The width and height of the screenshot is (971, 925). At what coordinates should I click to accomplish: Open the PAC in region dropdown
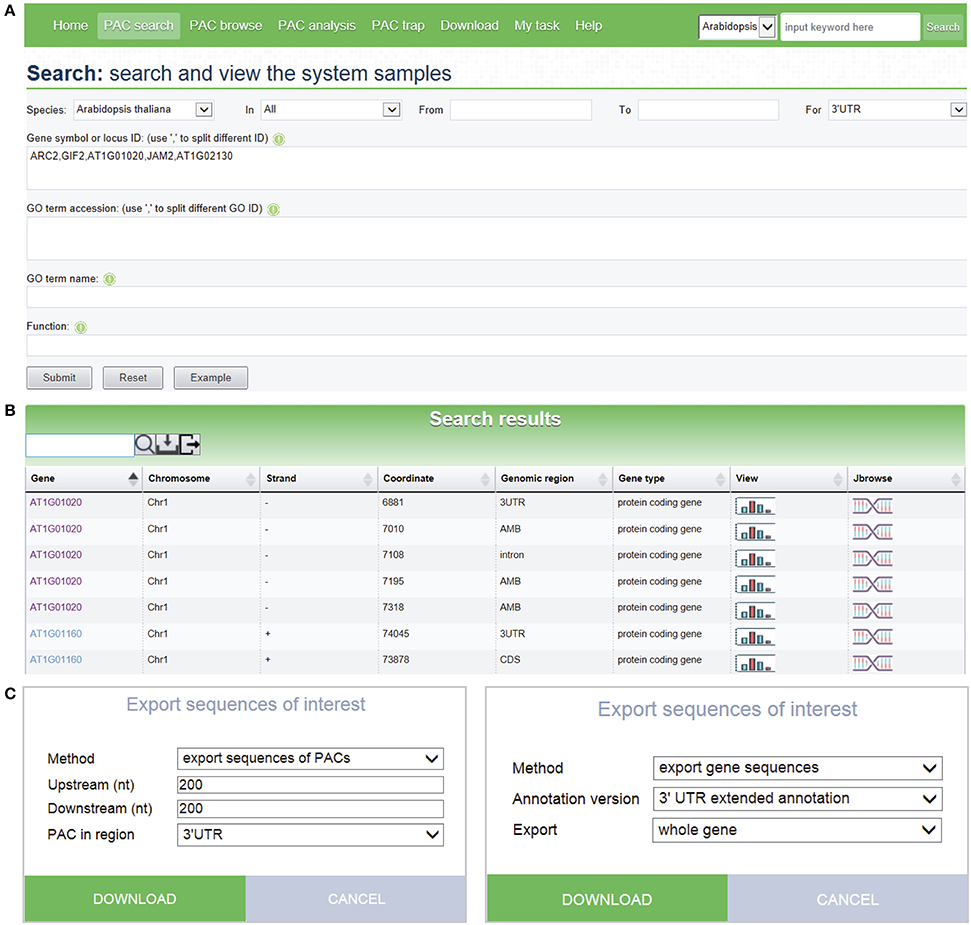tap(310, 835)
